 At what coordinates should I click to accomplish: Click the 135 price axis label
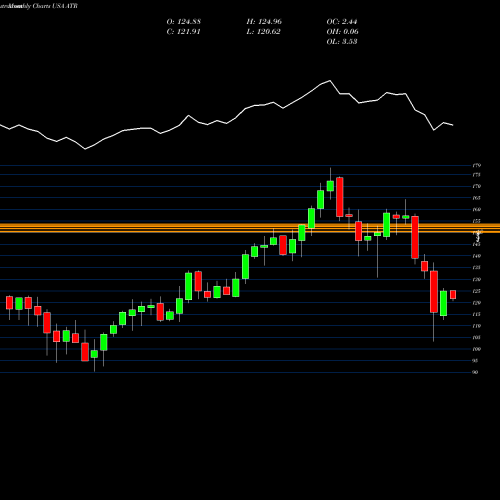click(x=476, y=268)
